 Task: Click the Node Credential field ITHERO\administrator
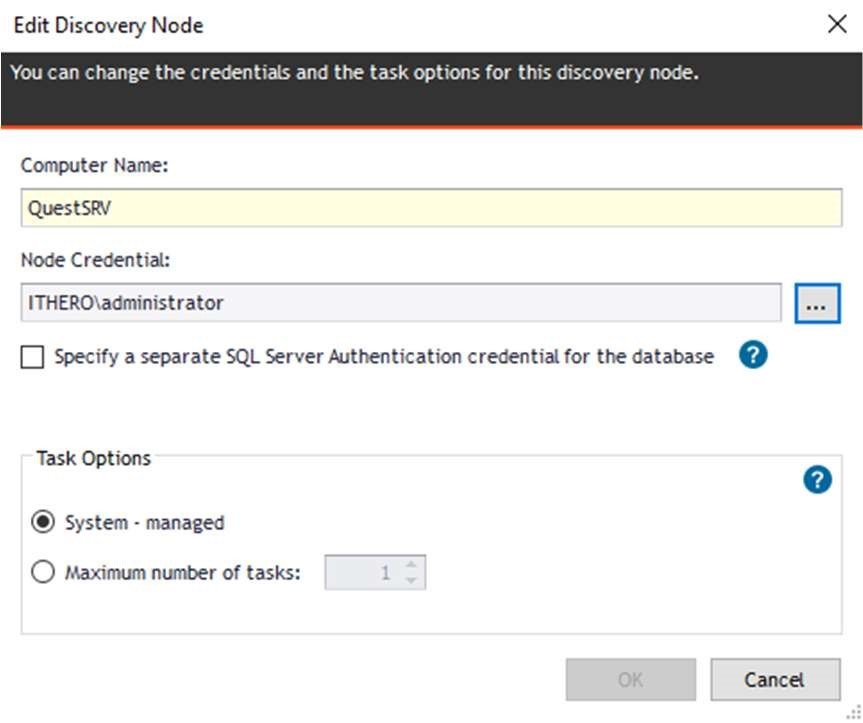tap(400, 302)
